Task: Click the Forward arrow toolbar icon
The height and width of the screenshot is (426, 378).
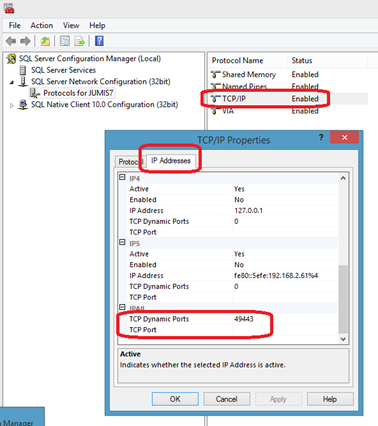Action: point(25,41)
